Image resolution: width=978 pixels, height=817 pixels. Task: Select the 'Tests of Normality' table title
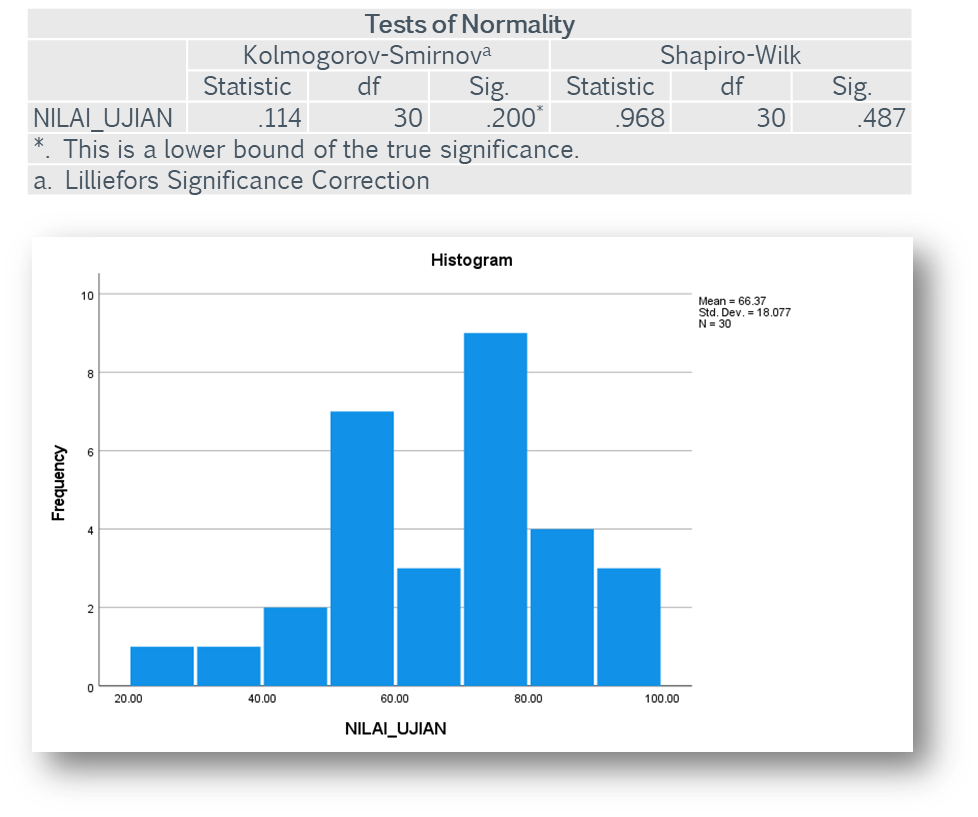[x=469, y=24]
